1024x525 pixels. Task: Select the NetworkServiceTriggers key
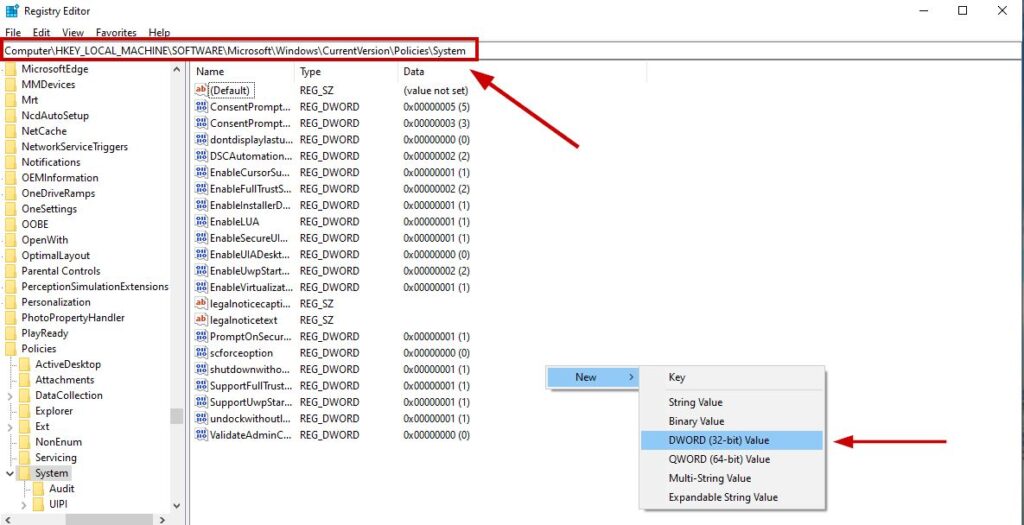74,146
